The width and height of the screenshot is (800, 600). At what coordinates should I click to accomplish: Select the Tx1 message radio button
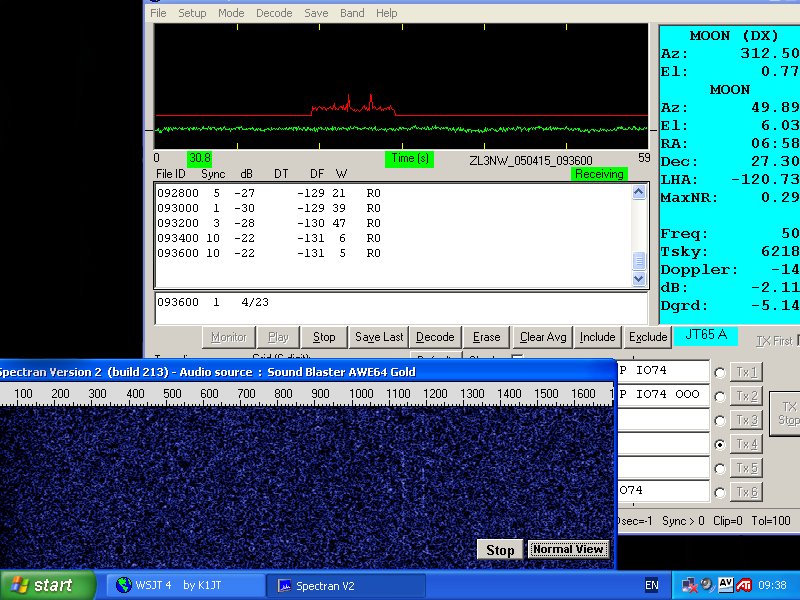click(719, 373)
